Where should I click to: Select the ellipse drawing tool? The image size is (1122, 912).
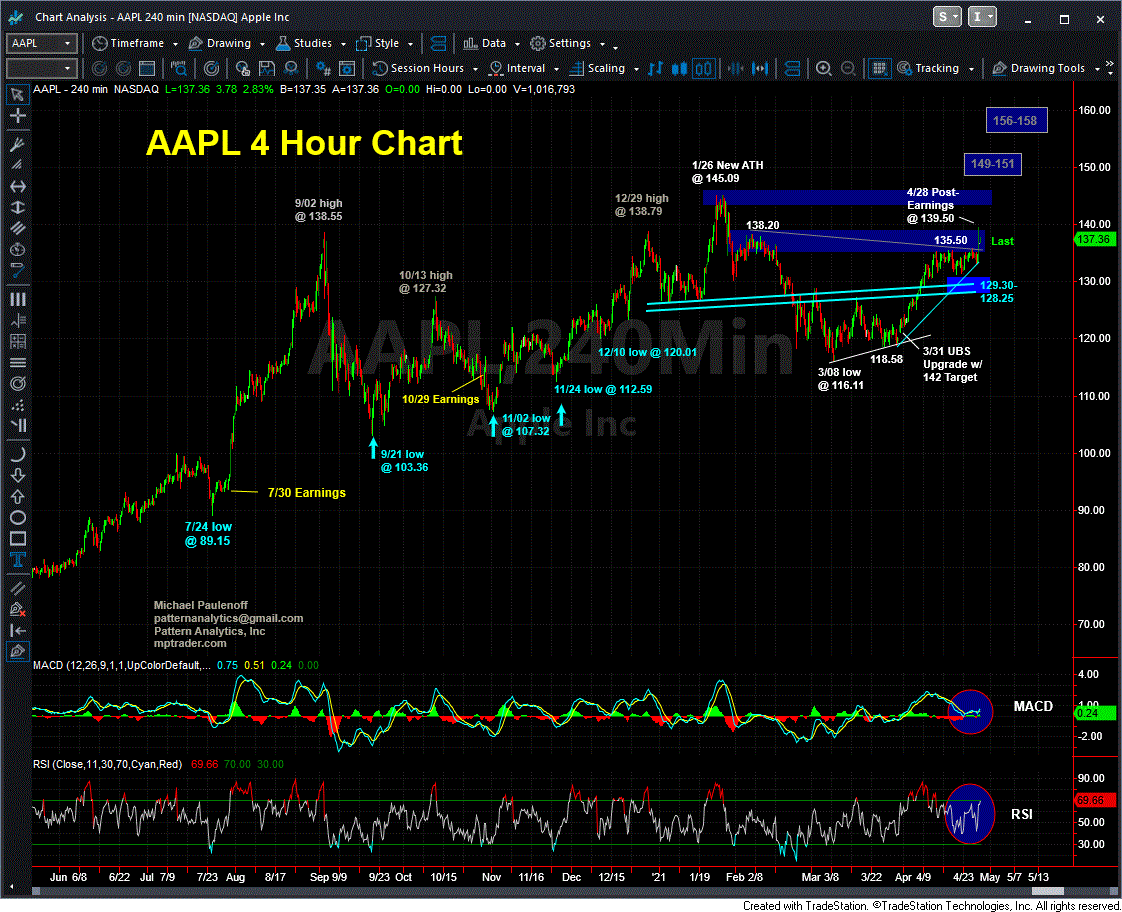click(x=17, y=517)
